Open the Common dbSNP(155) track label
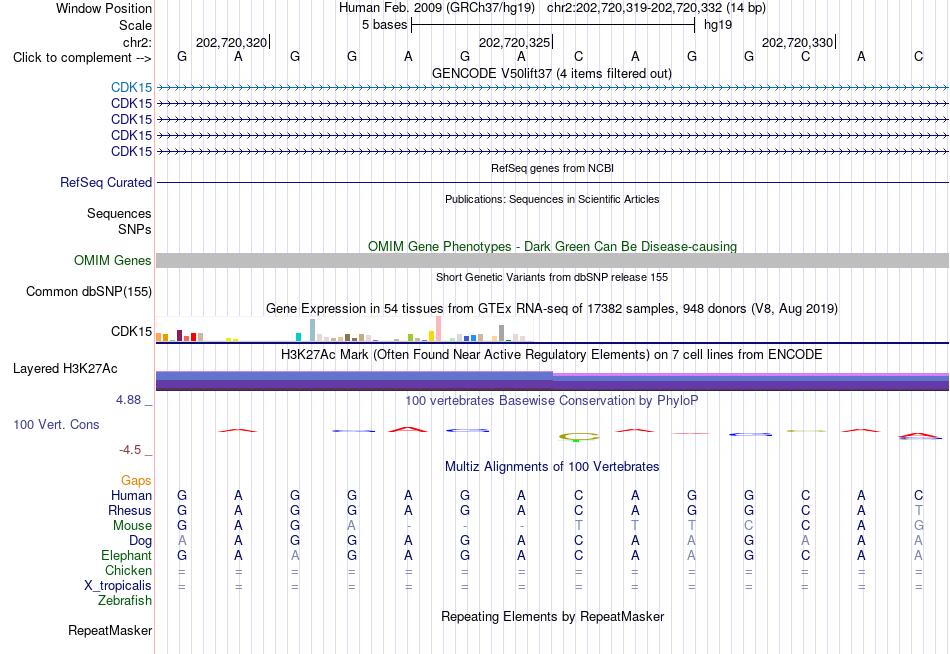Viewport: 950px width, 654px height. (88, 292)
